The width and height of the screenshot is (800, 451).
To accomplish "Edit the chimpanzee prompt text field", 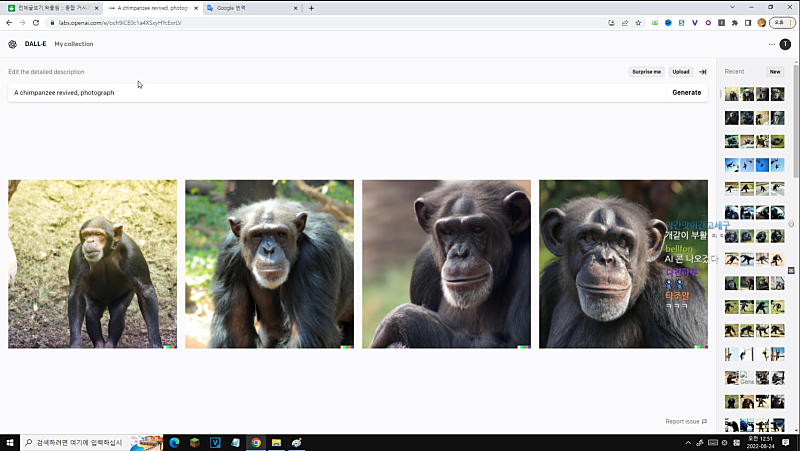I will pyautogui.click(x=330, y=92).
